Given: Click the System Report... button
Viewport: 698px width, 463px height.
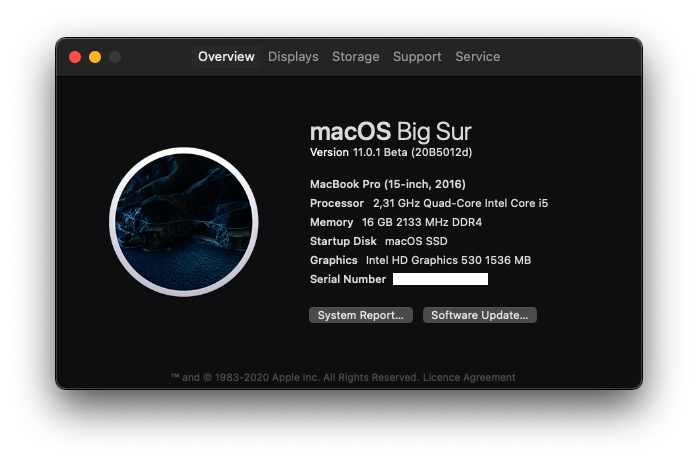Looking at the screenshot, I should point(361,315).
